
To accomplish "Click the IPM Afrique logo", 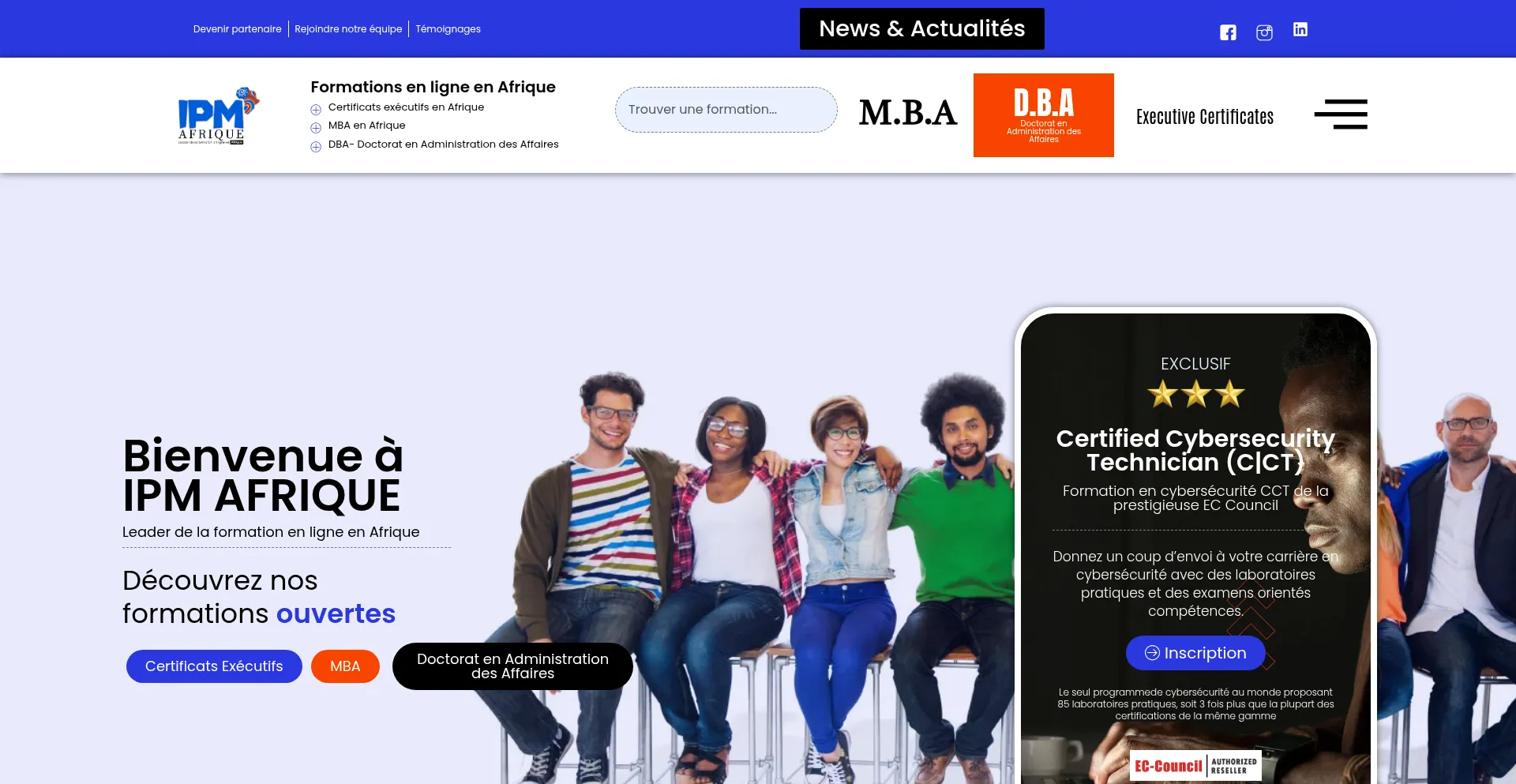I will pyautogui.click(x=218, y=115).
